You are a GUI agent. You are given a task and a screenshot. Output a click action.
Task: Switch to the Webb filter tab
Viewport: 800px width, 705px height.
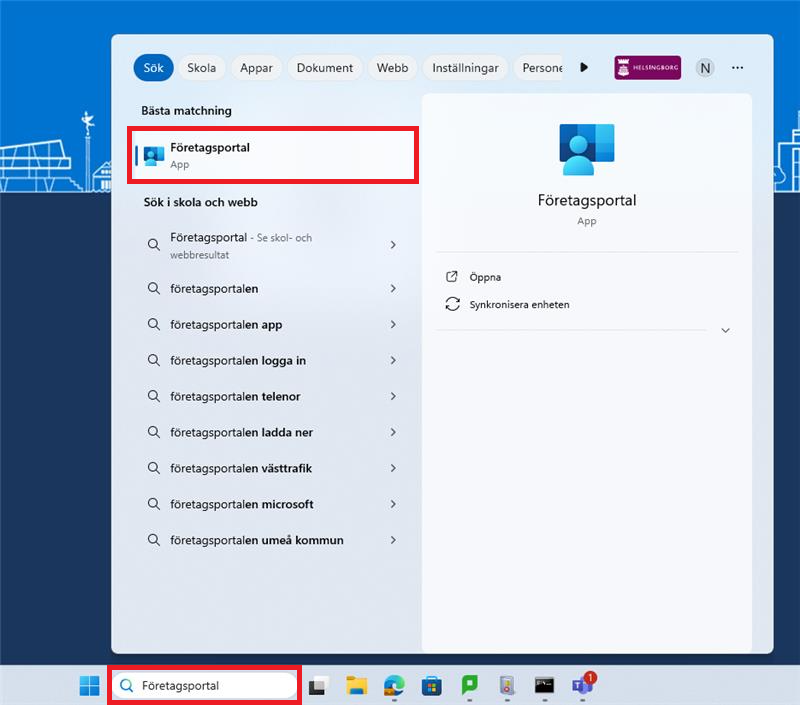click(392, 68)
